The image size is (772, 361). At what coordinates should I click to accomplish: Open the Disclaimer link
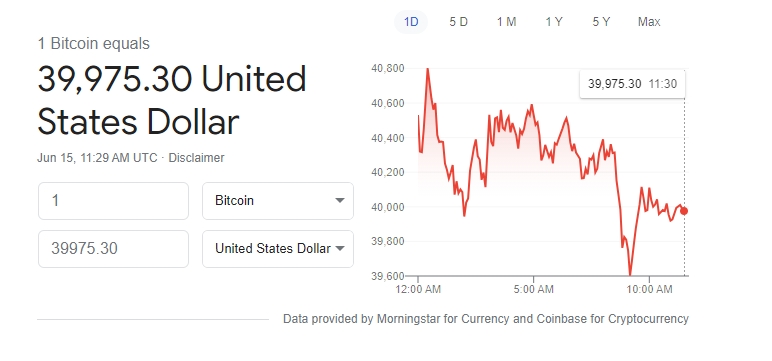coord(196,158)
